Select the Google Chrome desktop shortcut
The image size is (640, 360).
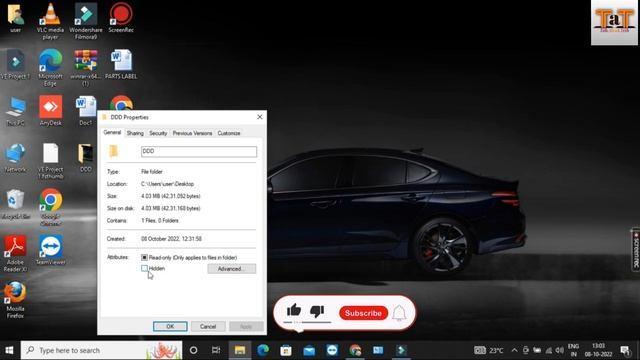pyautogui.click(x=51, y=208)
